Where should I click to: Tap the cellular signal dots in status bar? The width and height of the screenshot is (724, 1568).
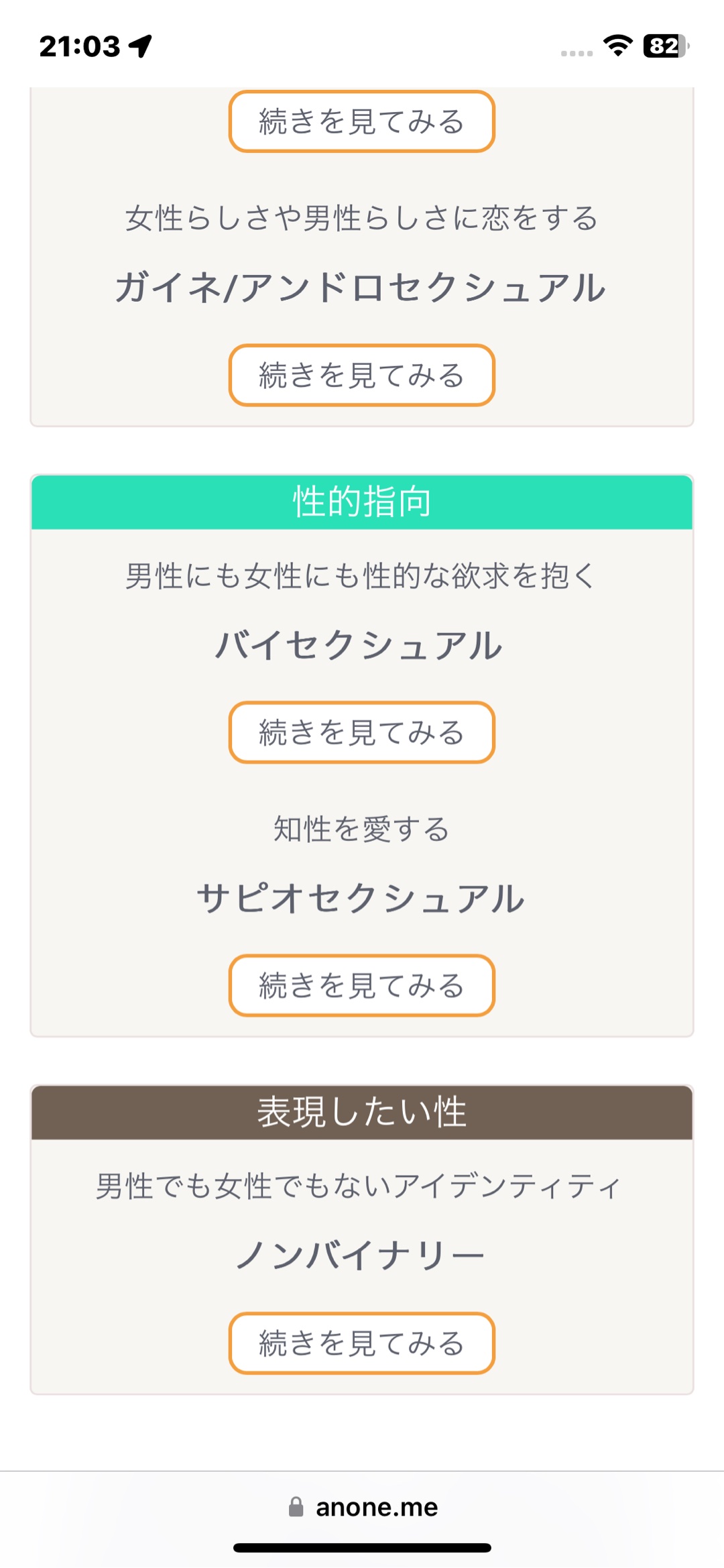pyautogui.click(x=577, y=53)
